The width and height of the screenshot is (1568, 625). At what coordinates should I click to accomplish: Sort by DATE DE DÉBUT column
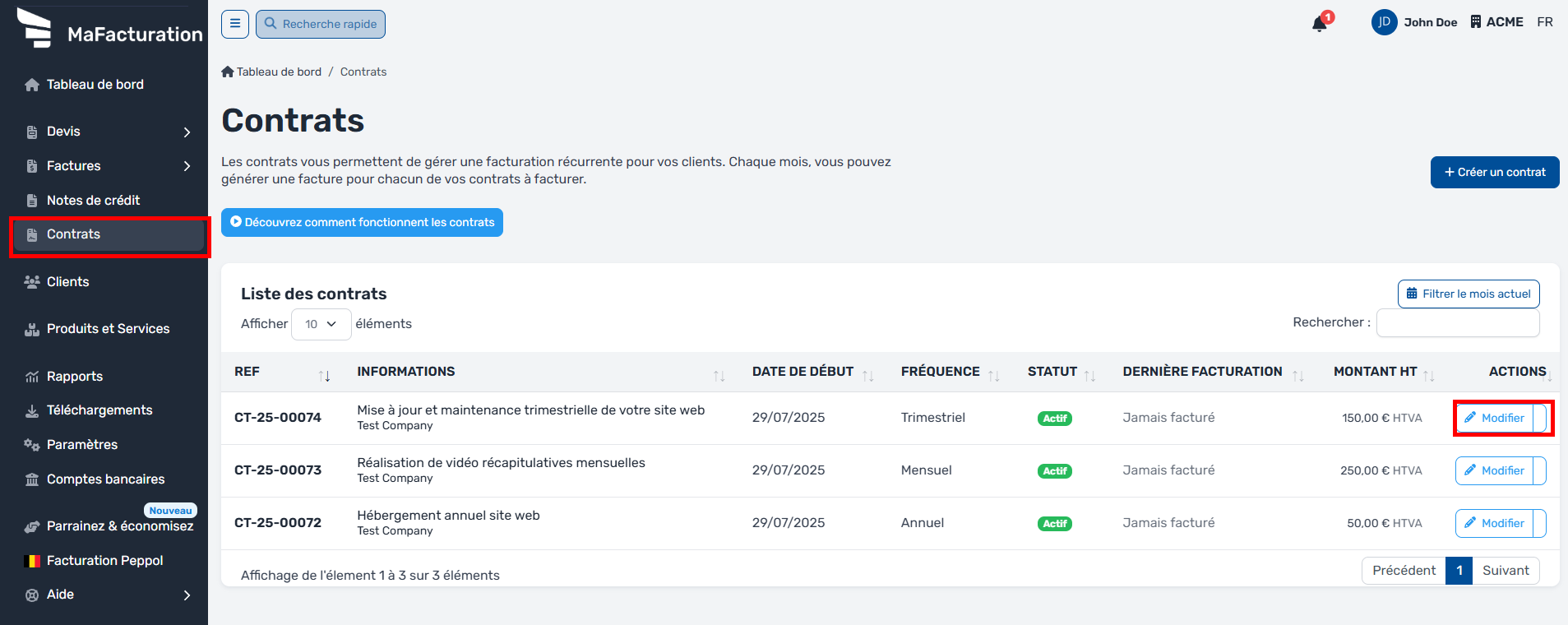(x=867, y=376)
